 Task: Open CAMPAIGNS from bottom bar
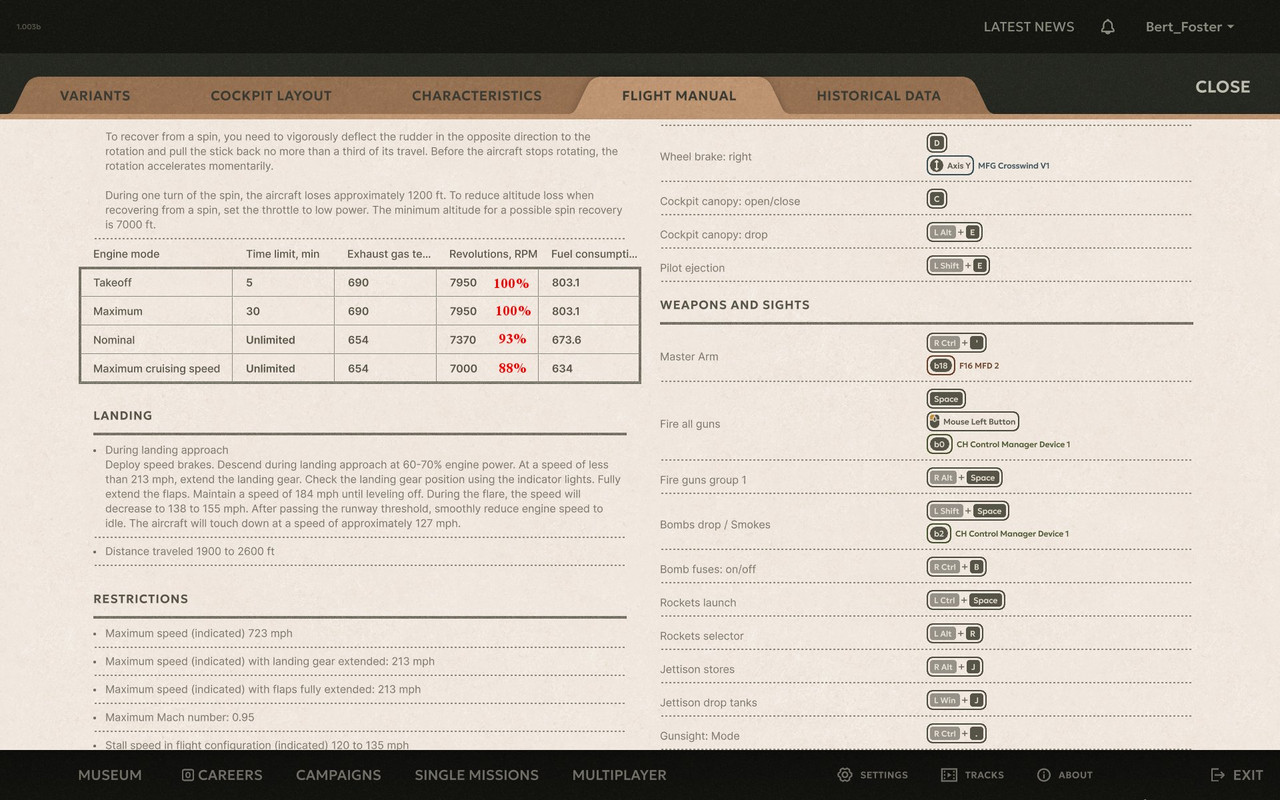pos(338,775)
